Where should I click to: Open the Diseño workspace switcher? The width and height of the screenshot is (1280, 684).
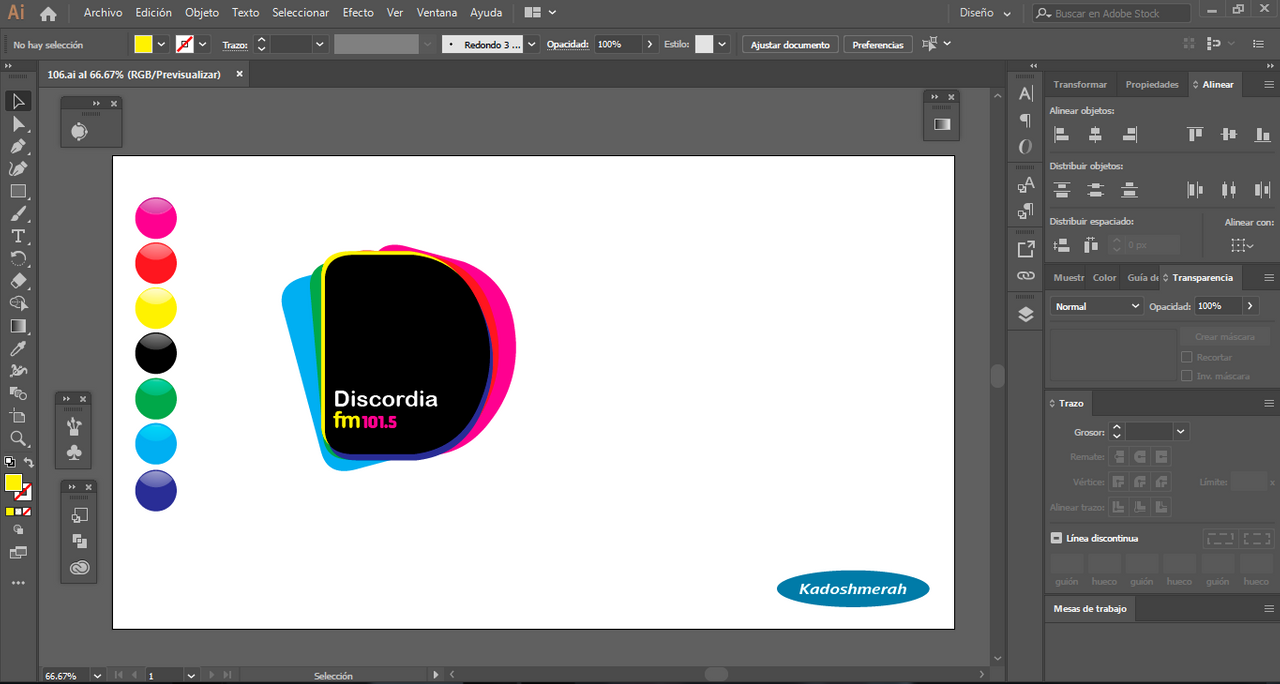pyautogui.click(x=986, y=13)
